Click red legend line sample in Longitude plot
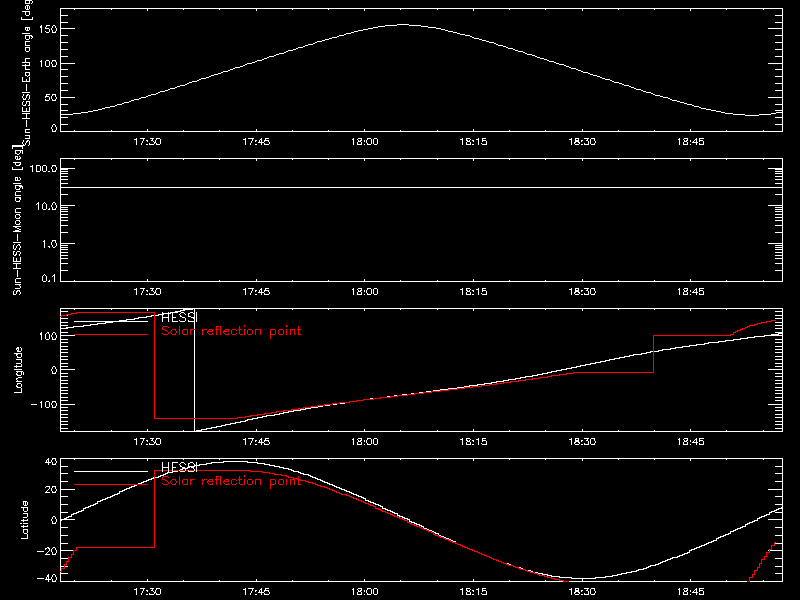 pos(111,335)
